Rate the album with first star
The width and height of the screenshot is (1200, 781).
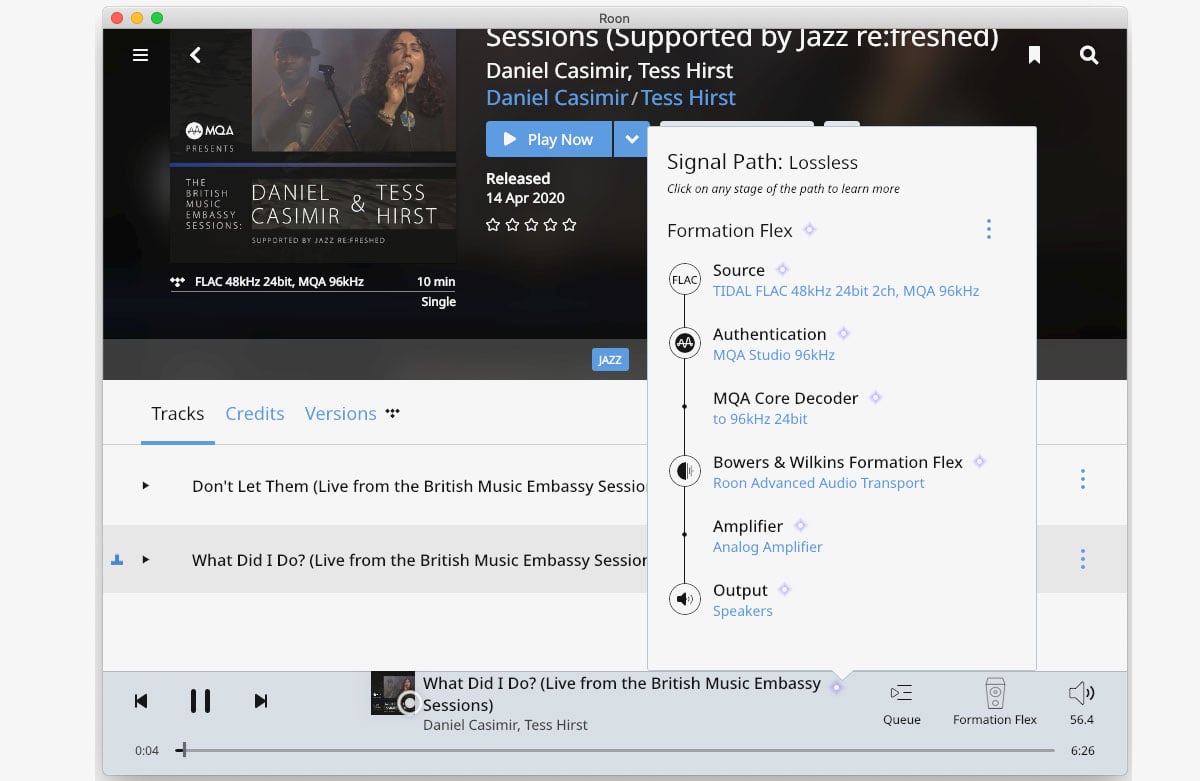[x=493, y=225]
